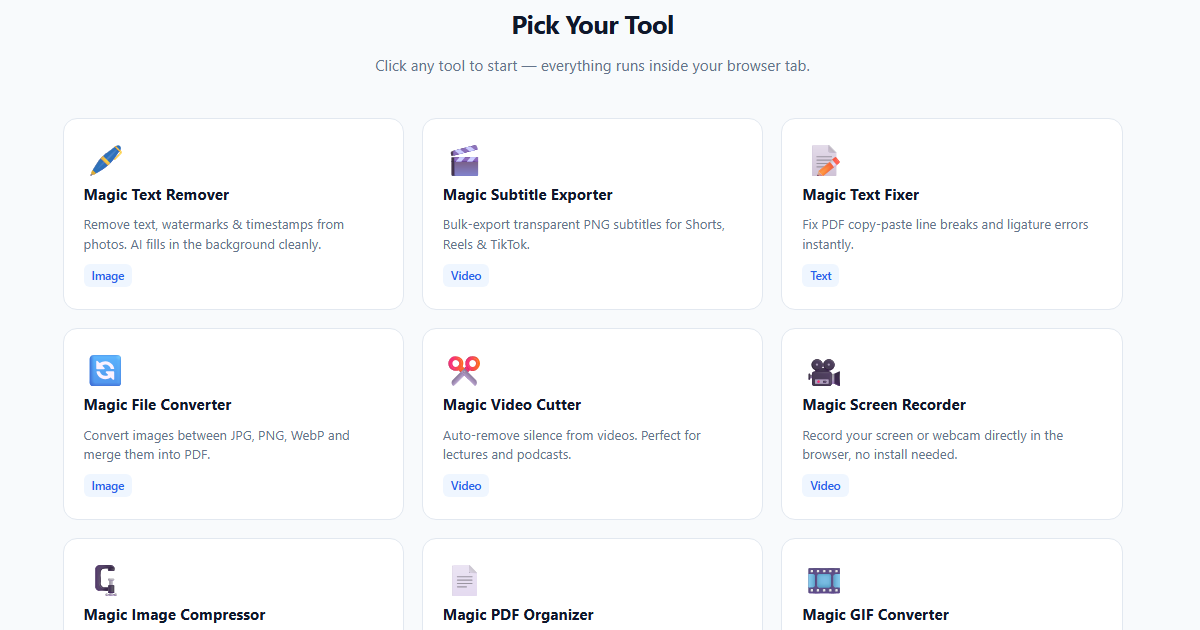This screenshot has width=1200, height=630.
Task: Click the pen icon for Magic Text Remover
Action: click(x=104, y=160)
